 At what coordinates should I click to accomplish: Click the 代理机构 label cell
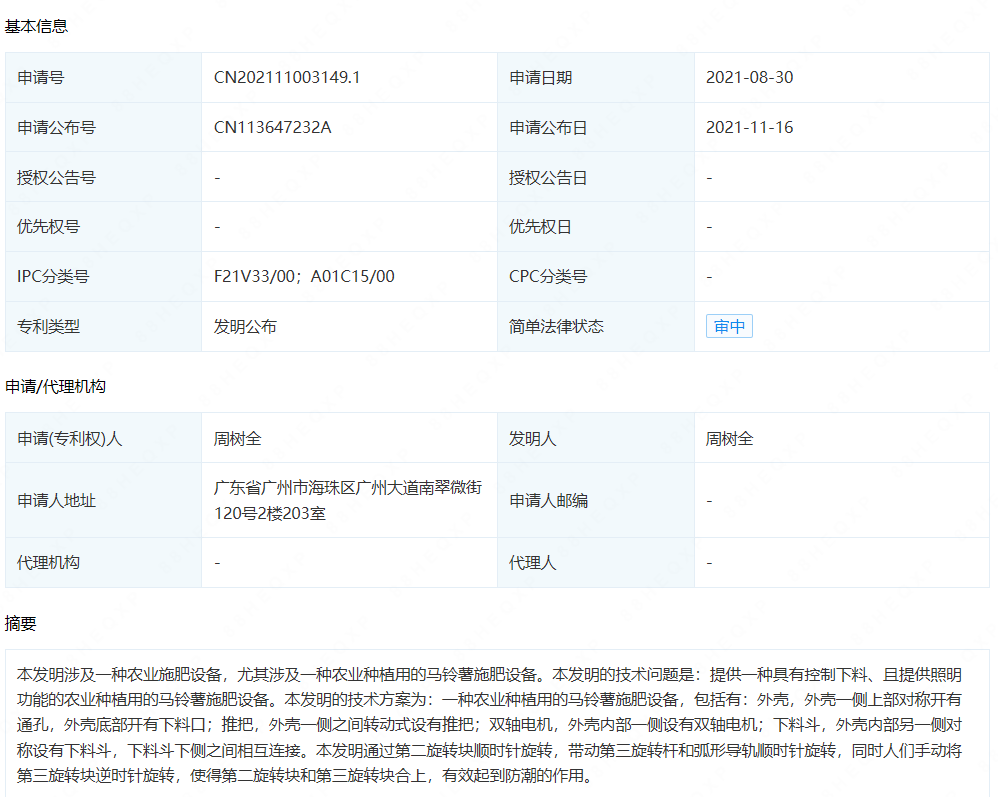point(104,563)
